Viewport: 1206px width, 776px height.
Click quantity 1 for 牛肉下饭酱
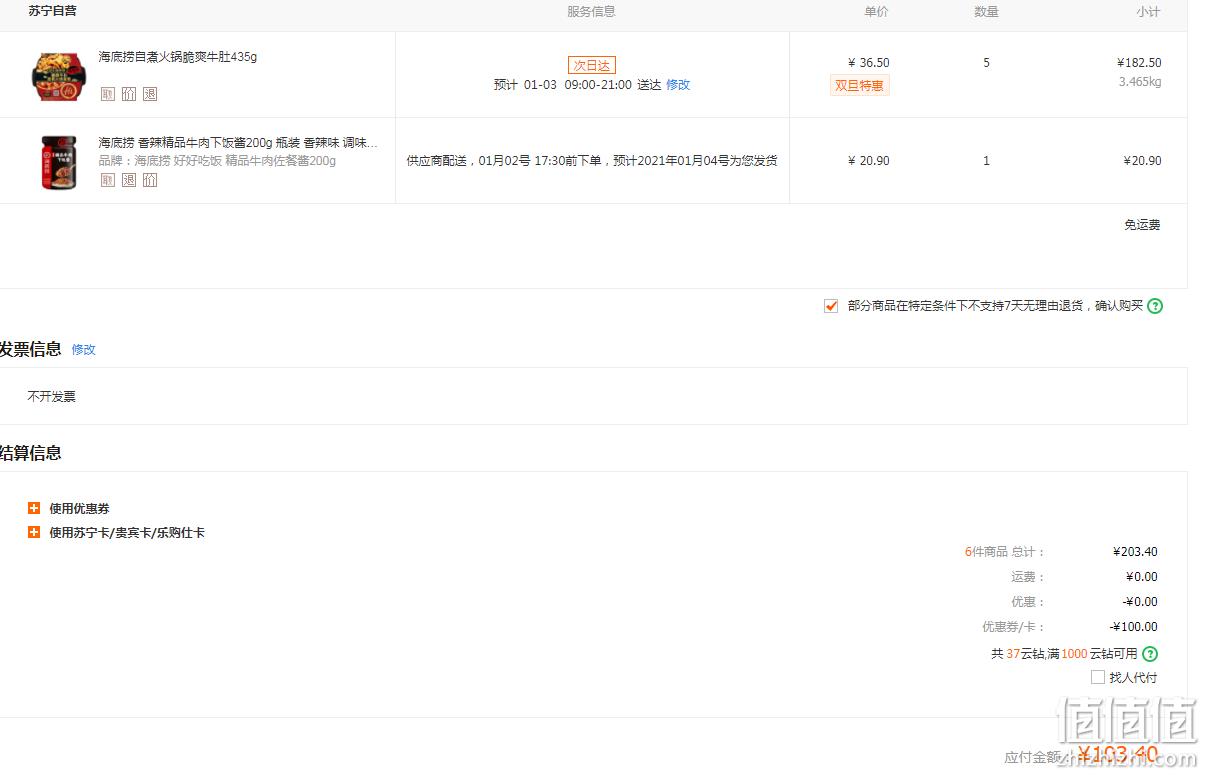click(x=987, y=161)
